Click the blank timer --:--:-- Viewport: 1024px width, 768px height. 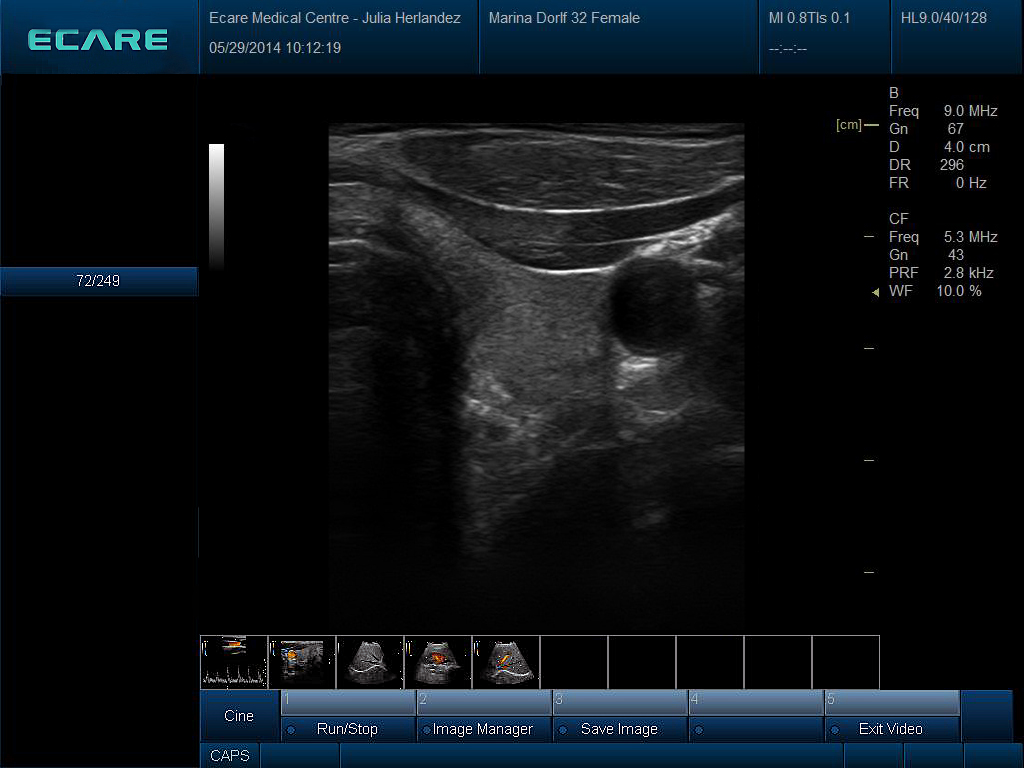coord(788,49)
